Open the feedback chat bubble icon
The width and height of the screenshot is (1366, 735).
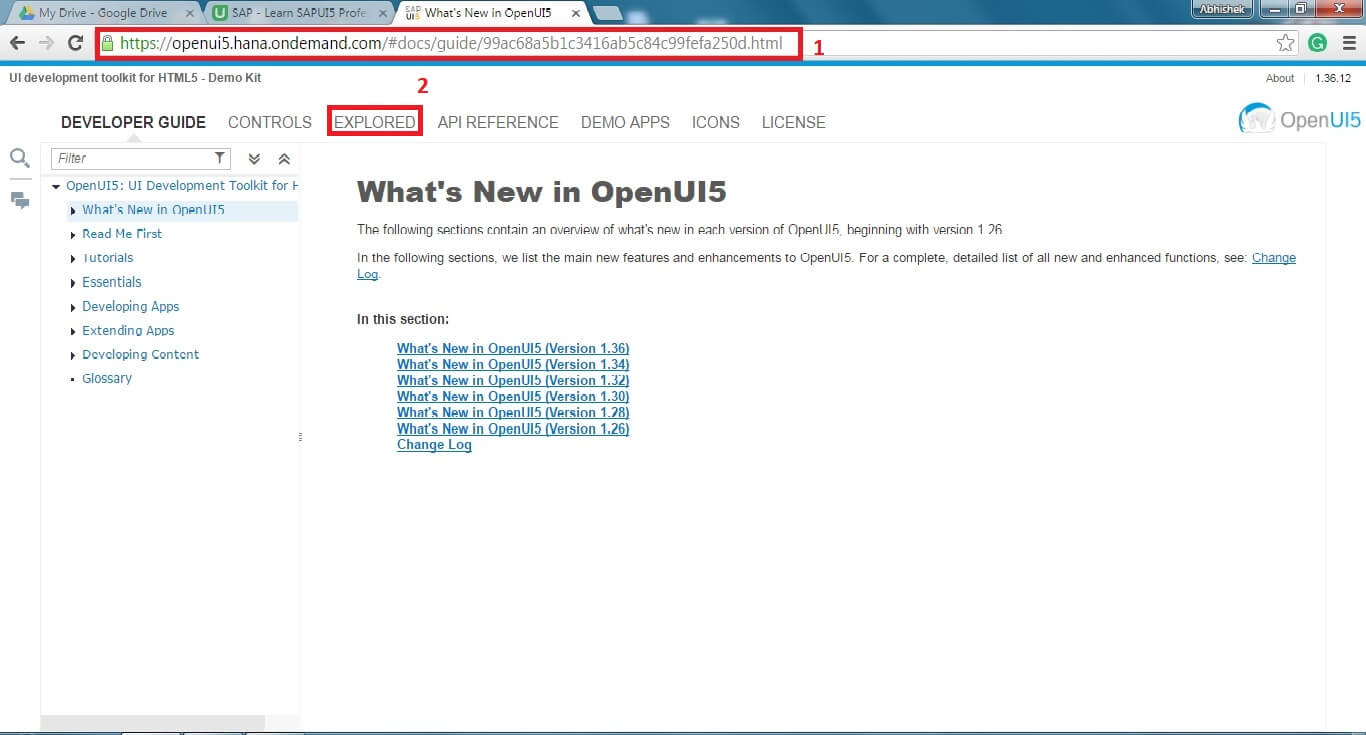19,200
